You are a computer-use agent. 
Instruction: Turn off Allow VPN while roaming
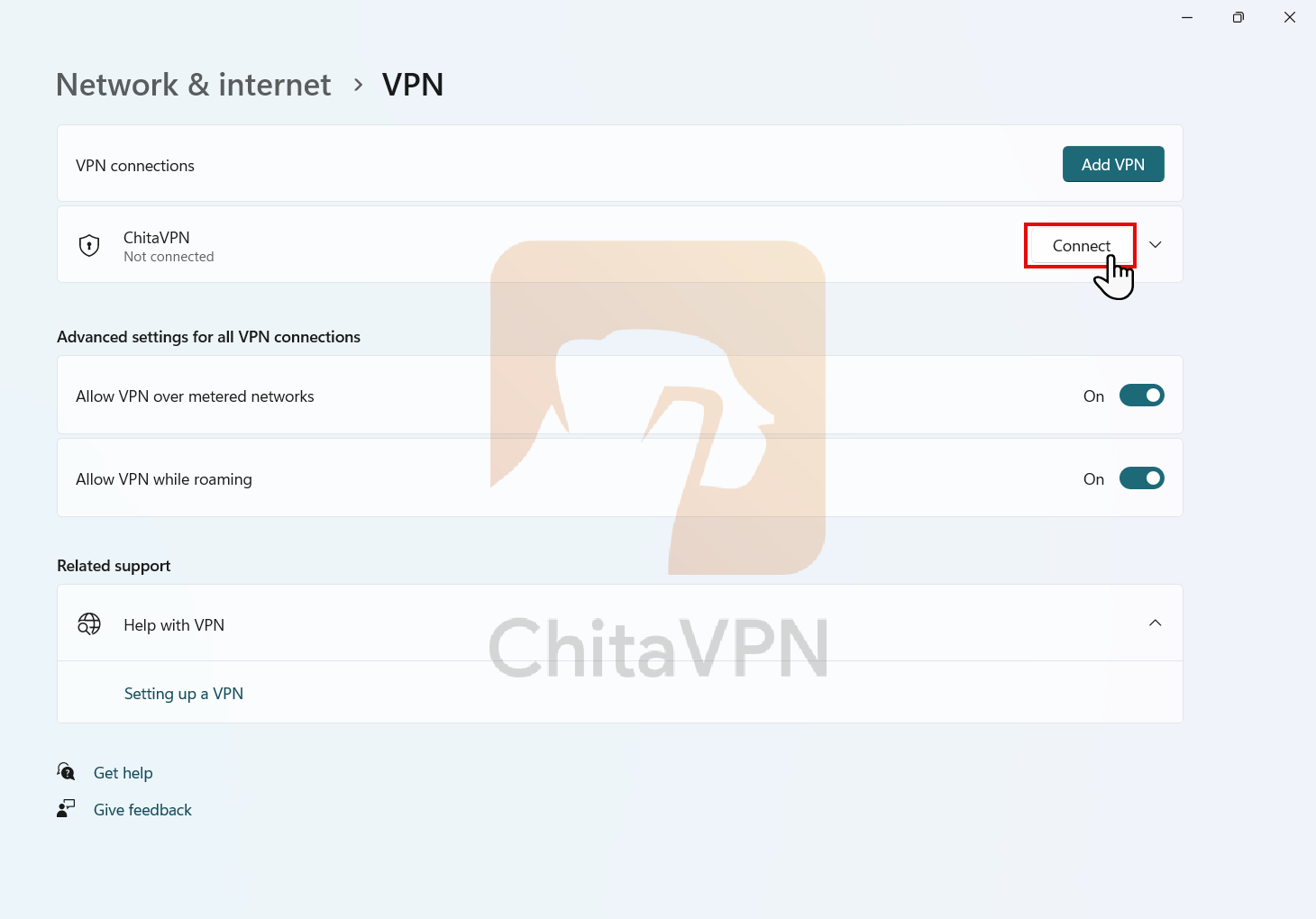pyautogui.click(x=1141, y=478)
